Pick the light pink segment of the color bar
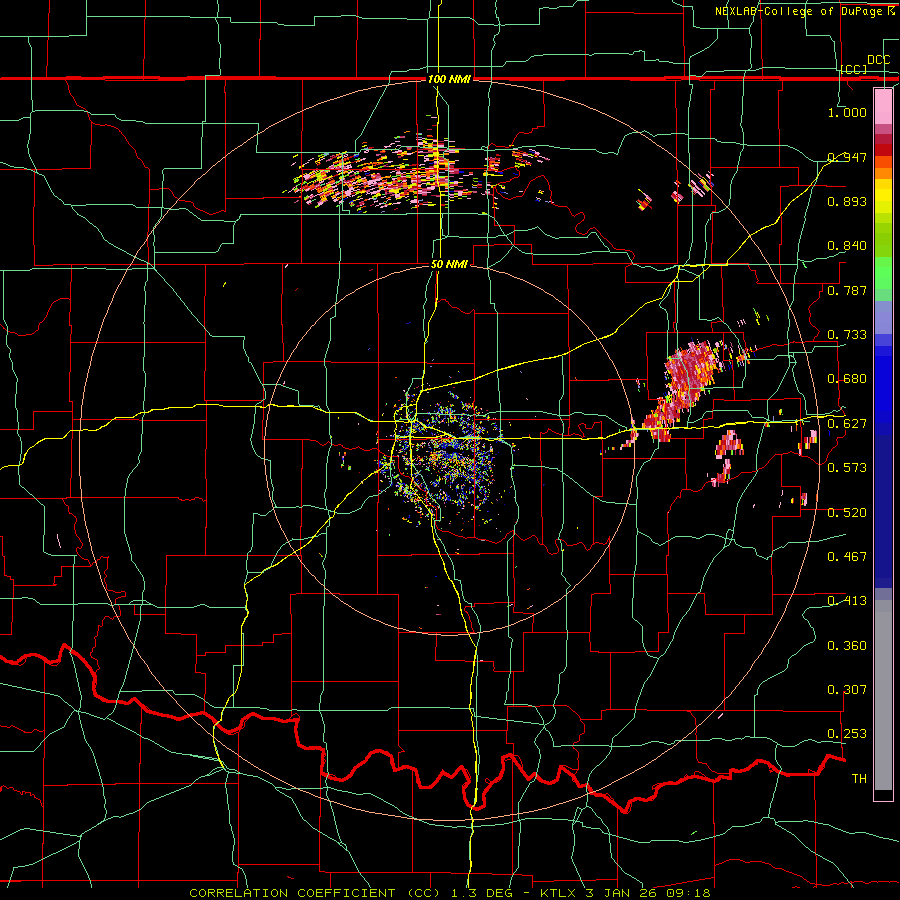 point(883,106)
